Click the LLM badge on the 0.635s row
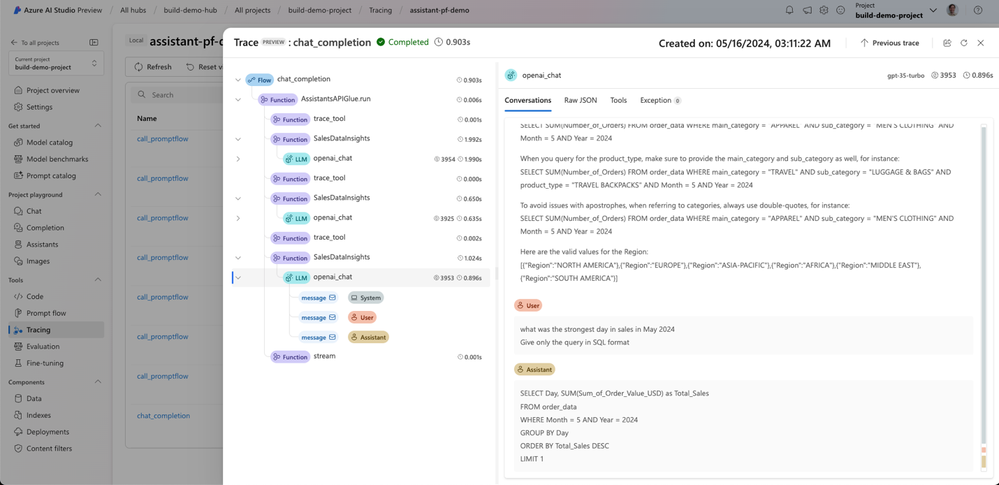Image resolution: width=999 pixels, height=485 pixels. pos(296,218)
